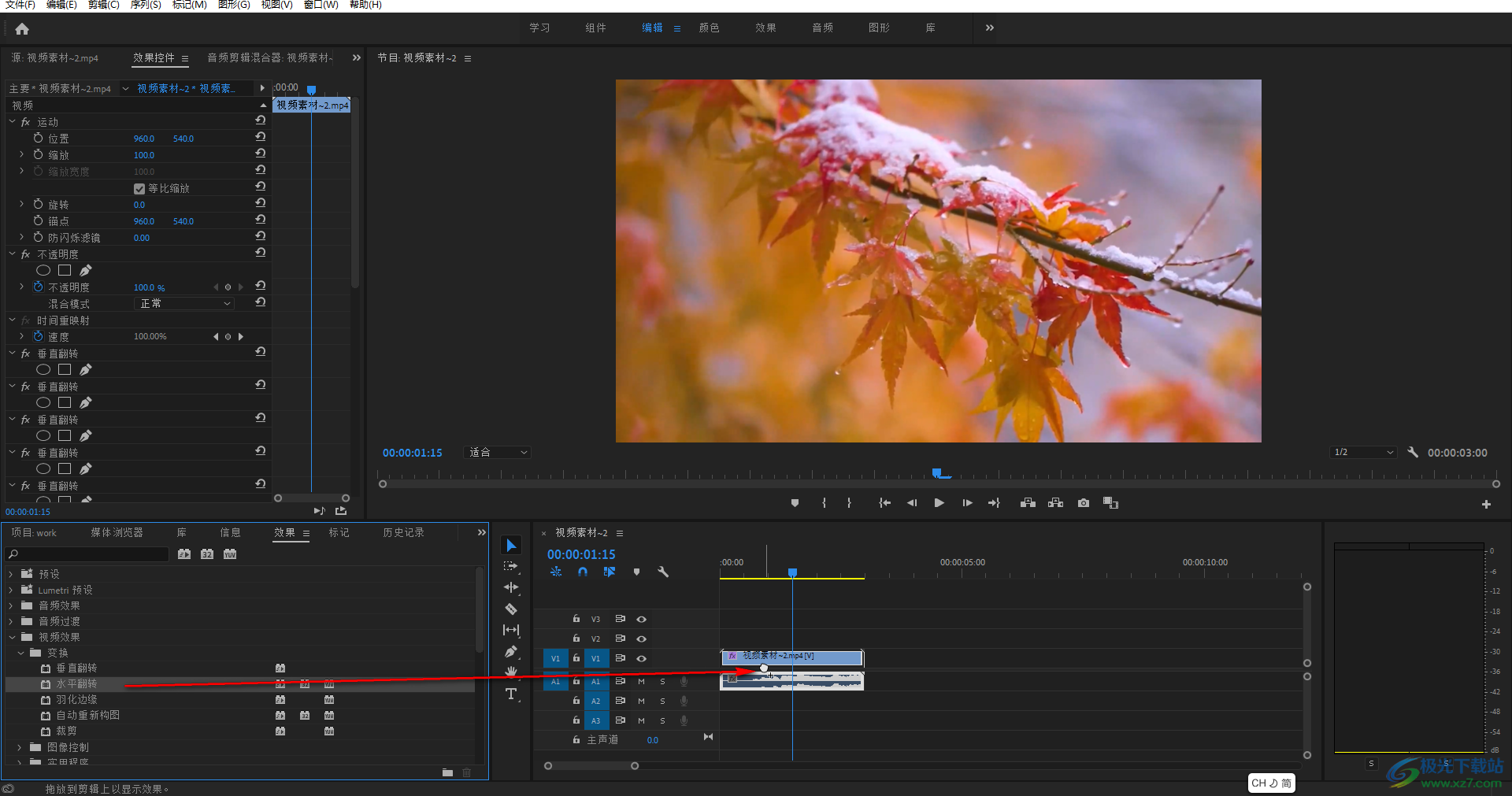Open the Program monitor button editor plus
The height and width of the screenshot is (796, 1512).
[1486, 504]
